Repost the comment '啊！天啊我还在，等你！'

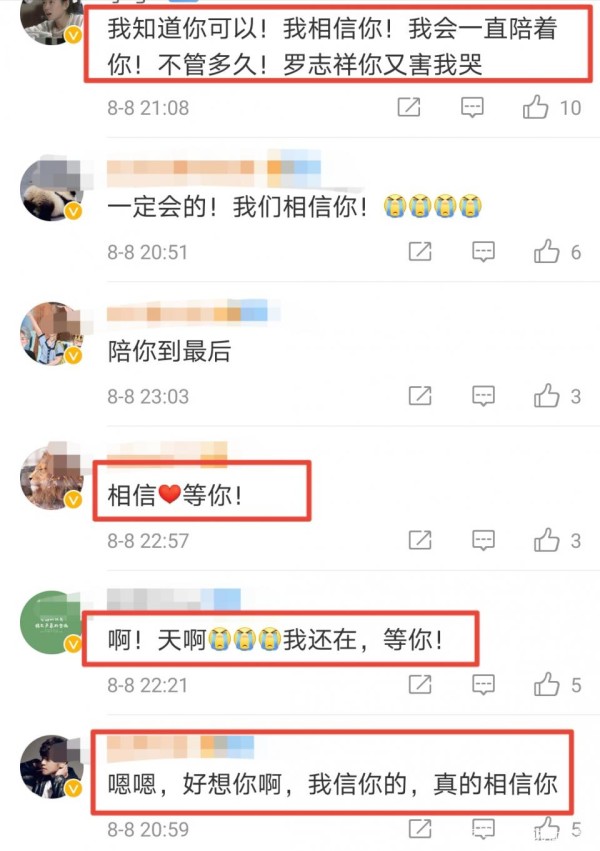point(420,684)
